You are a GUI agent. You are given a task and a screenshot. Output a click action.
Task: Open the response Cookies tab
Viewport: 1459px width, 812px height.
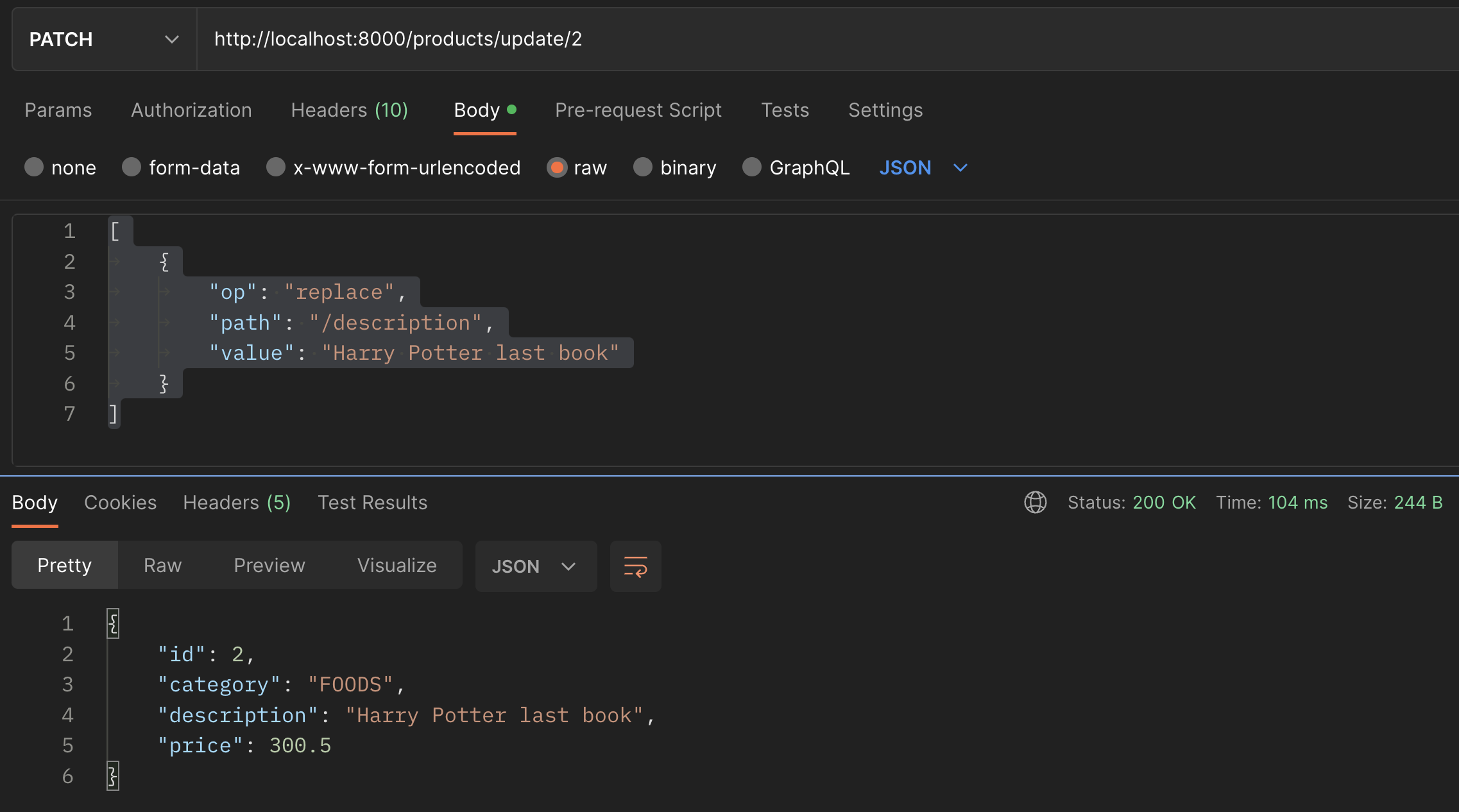click(x=120, y=503)
